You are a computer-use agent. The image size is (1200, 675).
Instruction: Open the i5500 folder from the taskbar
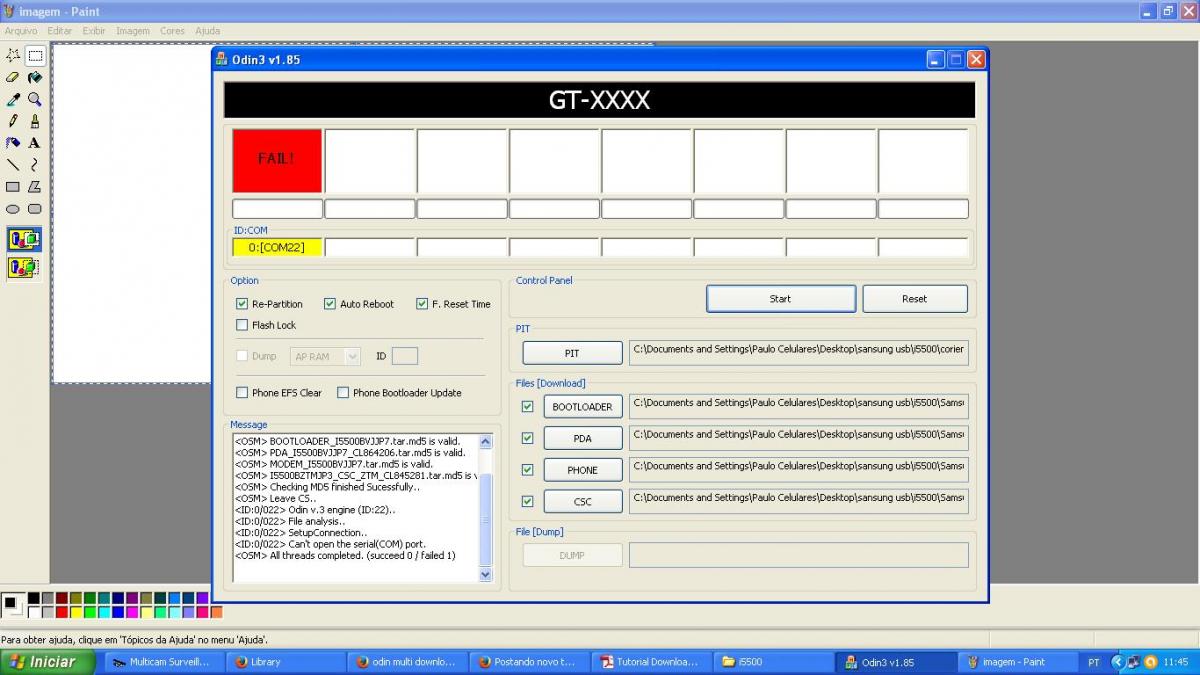[772, 662]
